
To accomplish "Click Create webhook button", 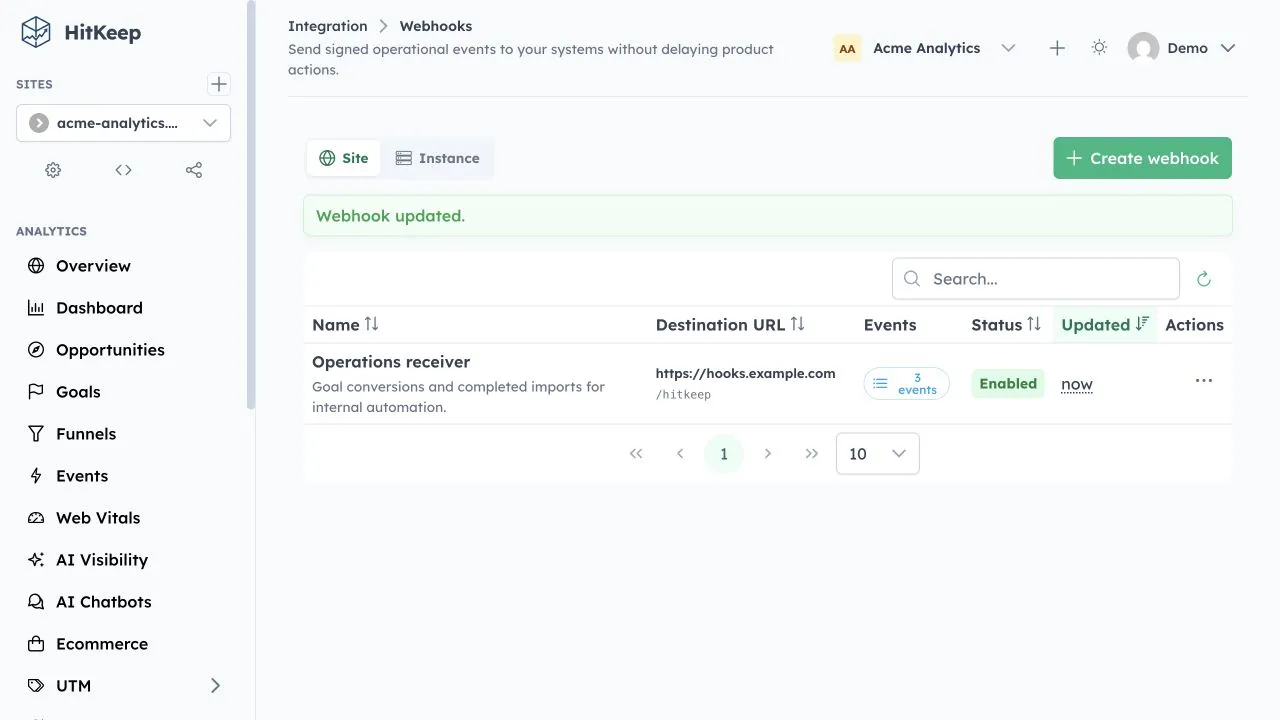I will click(1142, 158).
